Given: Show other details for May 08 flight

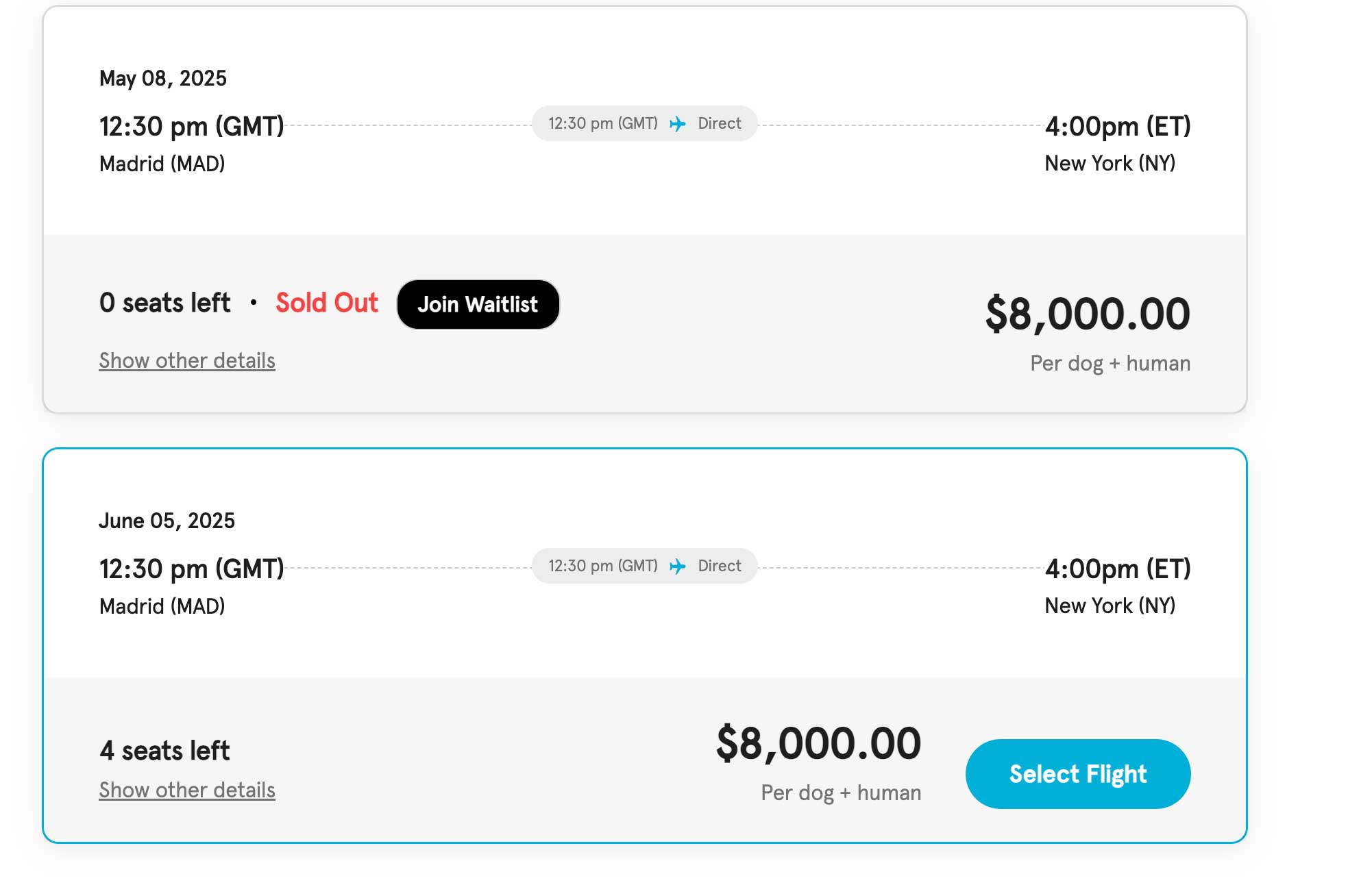Looking at the screenshot, I should (x=187, y=360).
